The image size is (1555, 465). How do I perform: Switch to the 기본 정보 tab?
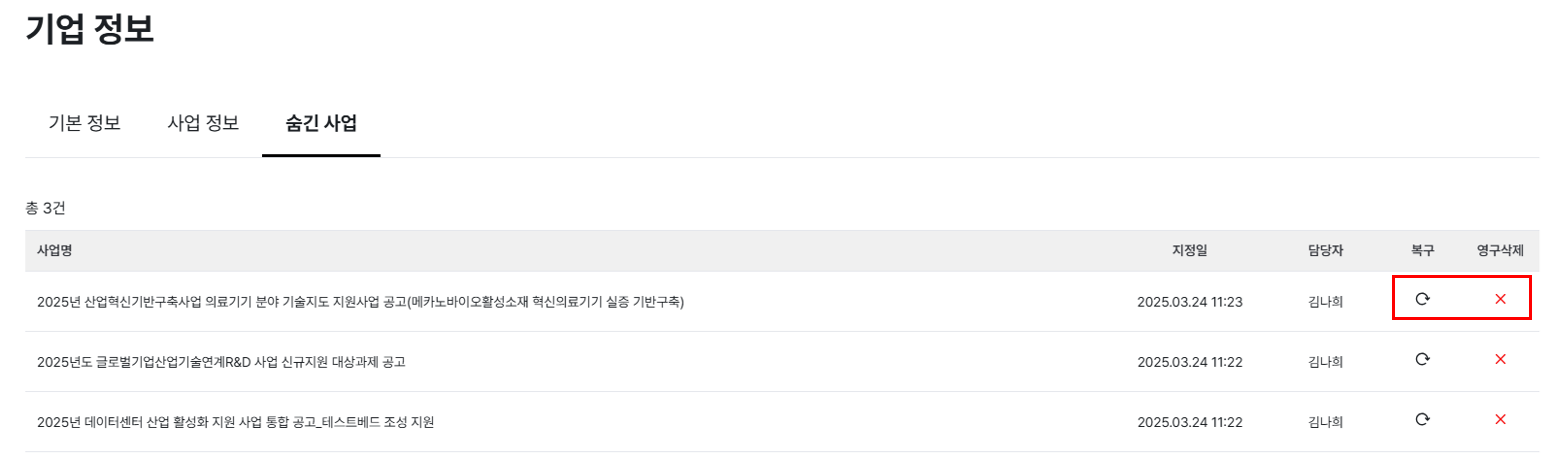(x=85, y=124)
